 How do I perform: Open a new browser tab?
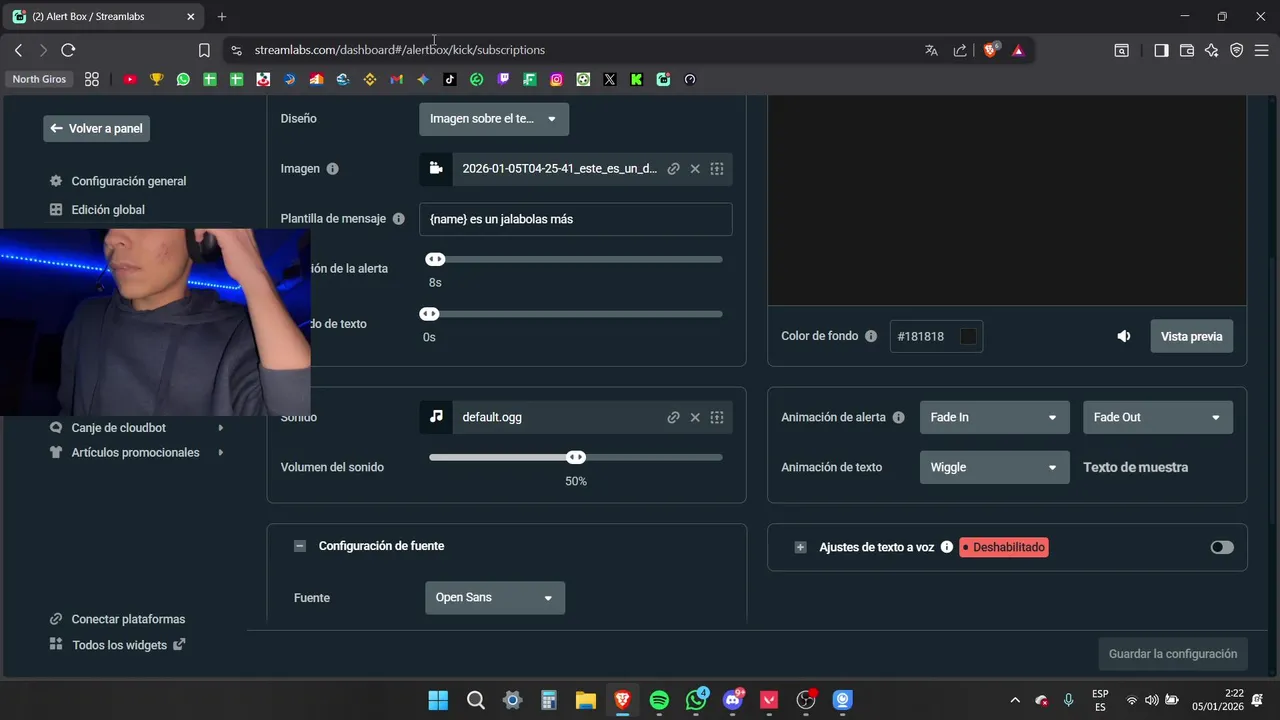[x=222, y=17]
